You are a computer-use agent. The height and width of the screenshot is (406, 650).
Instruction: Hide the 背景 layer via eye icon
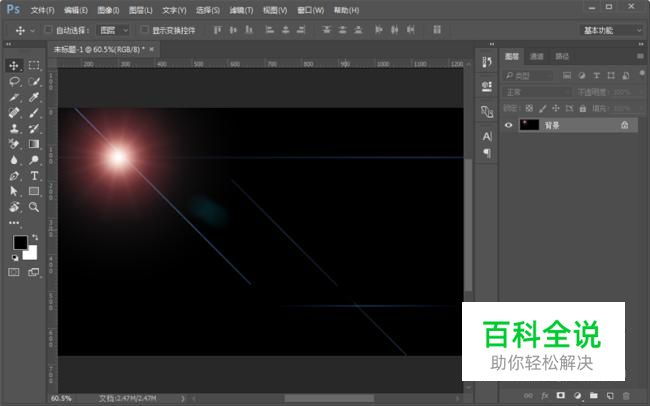(x=508, y=125)
